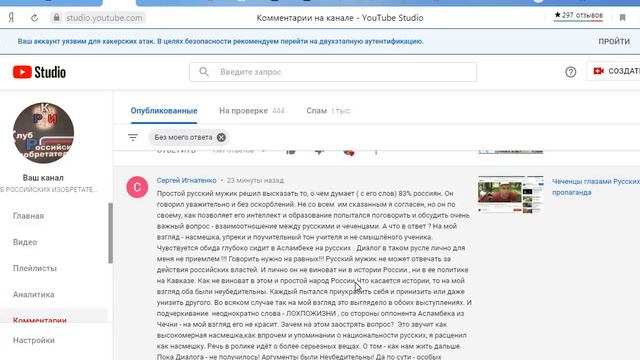Remove the Без моего ответа filter chip
Image resolution: width=640 pixels, height=360 pixels.
click(x=221, y=138)
